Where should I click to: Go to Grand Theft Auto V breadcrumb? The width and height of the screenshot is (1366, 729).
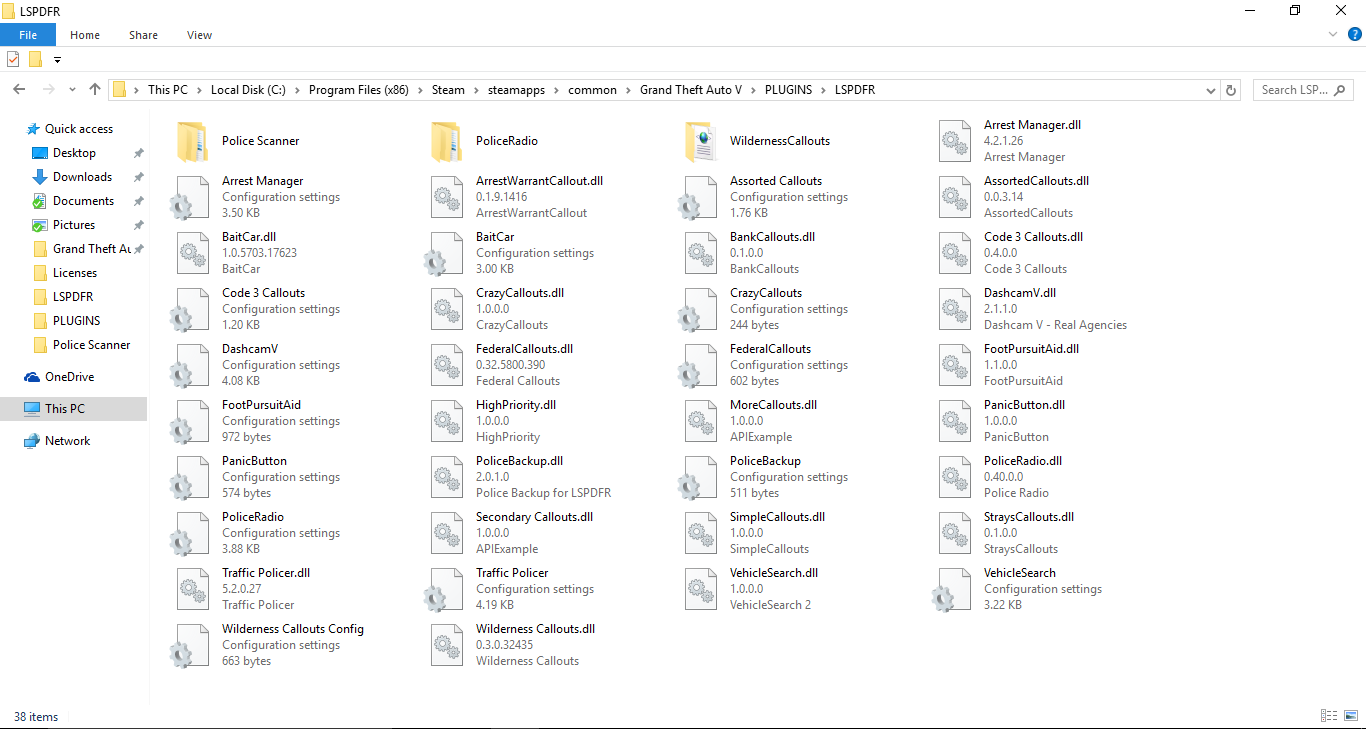(x=690, y=90)
